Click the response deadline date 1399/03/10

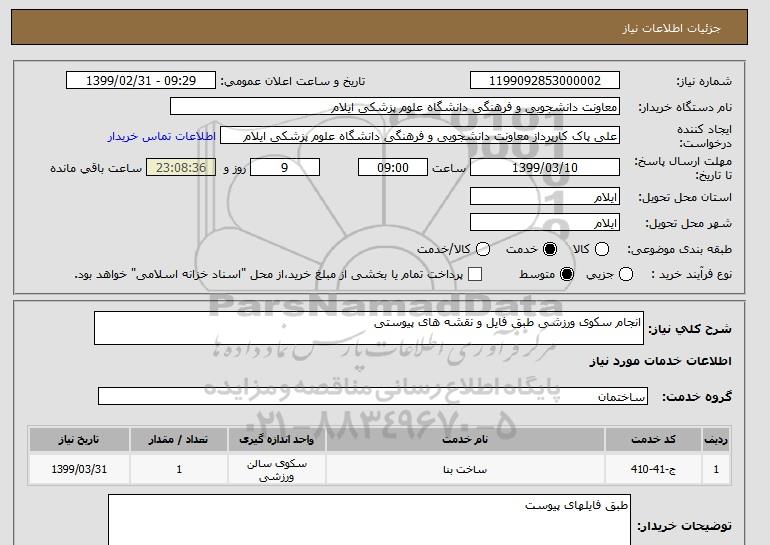point(545,167)
